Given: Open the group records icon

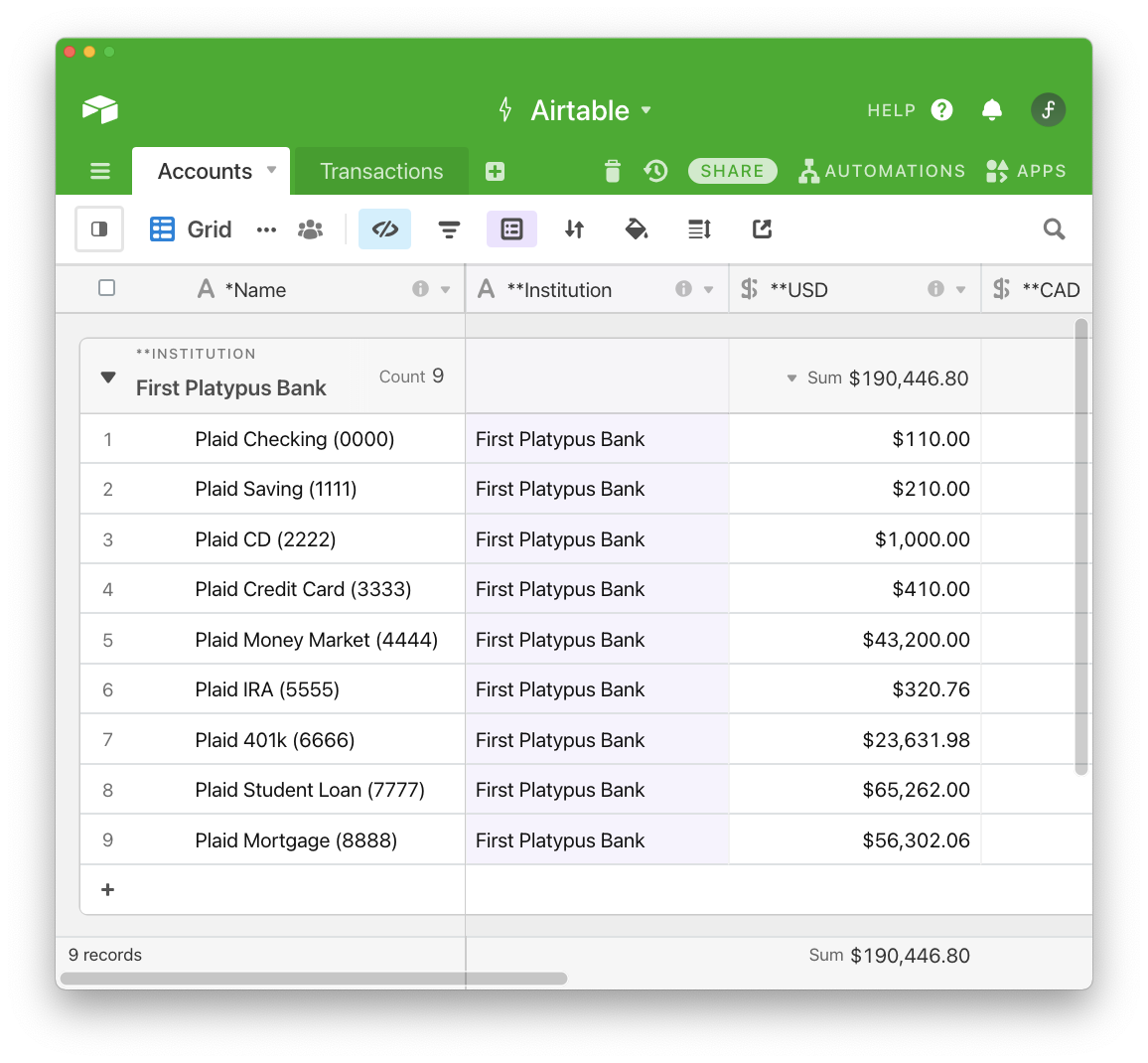Looking at the screenshot, I should pyautogui.click(x=511, y=229).
